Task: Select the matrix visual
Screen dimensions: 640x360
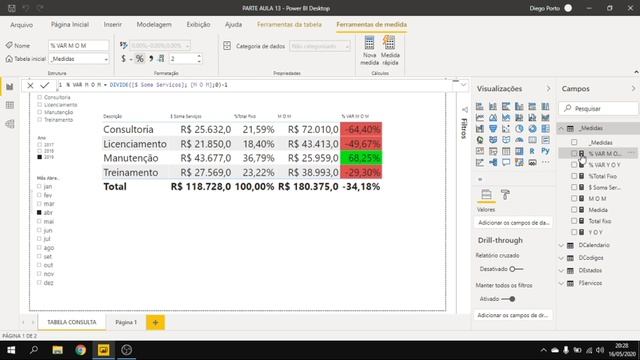Action: (x=519, y=151)
